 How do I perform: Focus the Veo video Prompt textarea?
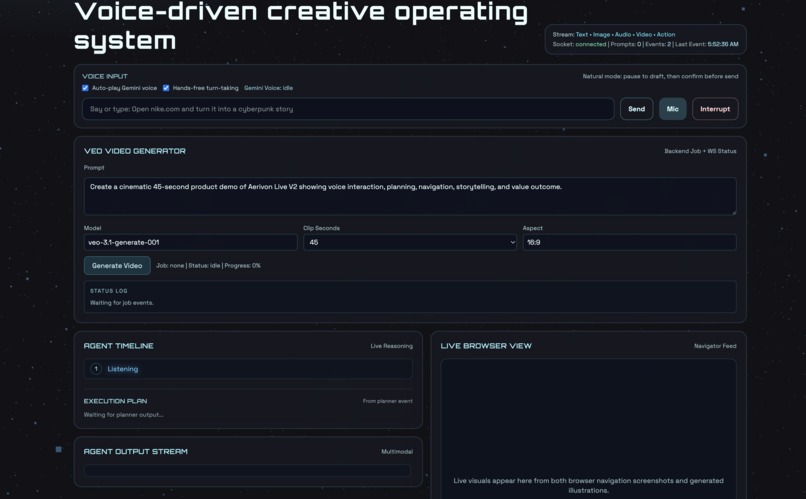pyautogui.click(x=410, y=196)
